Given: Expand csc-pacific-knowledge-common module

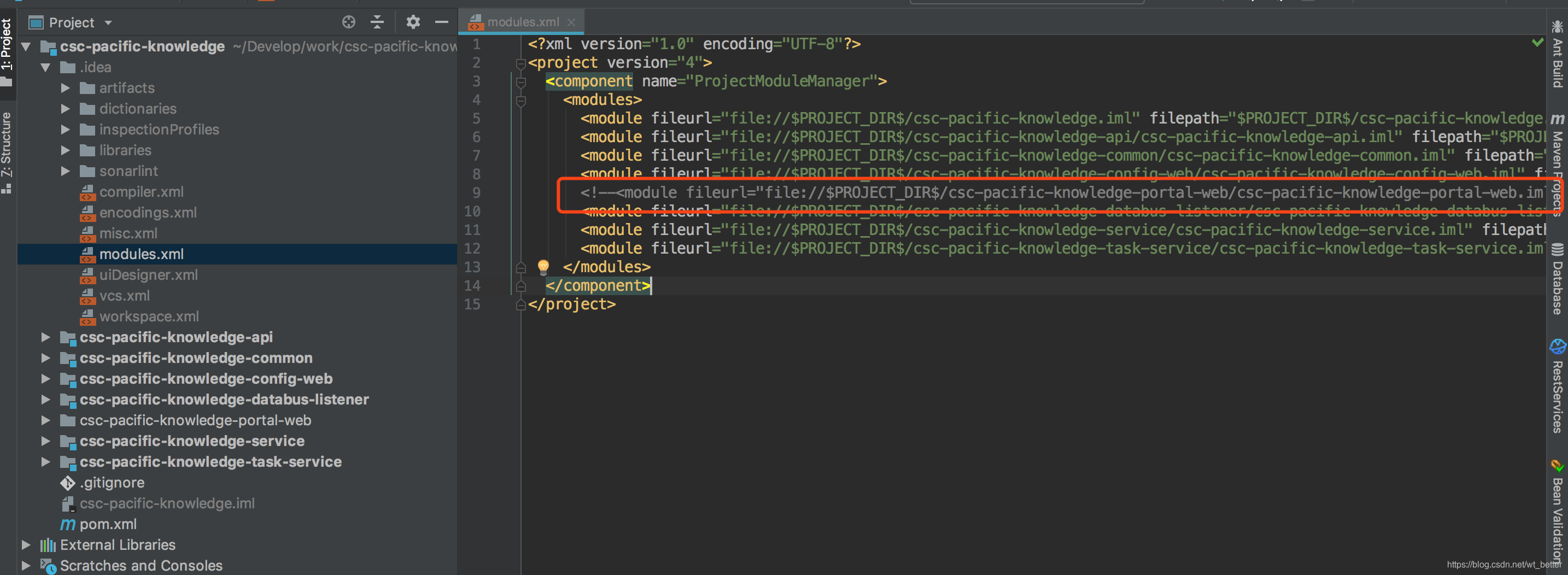Looking at the screenshot, I should point(46,358).
